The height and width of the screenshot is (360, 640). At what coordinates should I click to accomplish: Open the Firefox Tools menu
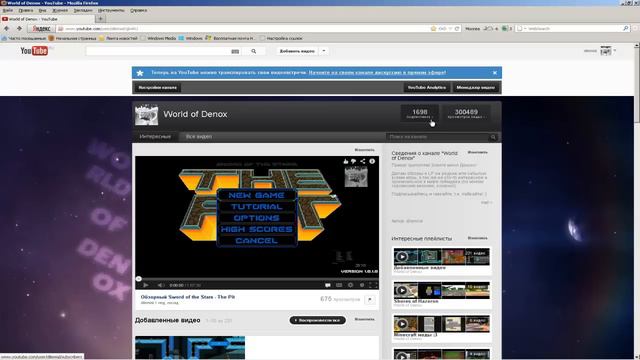tap(111, 10)
